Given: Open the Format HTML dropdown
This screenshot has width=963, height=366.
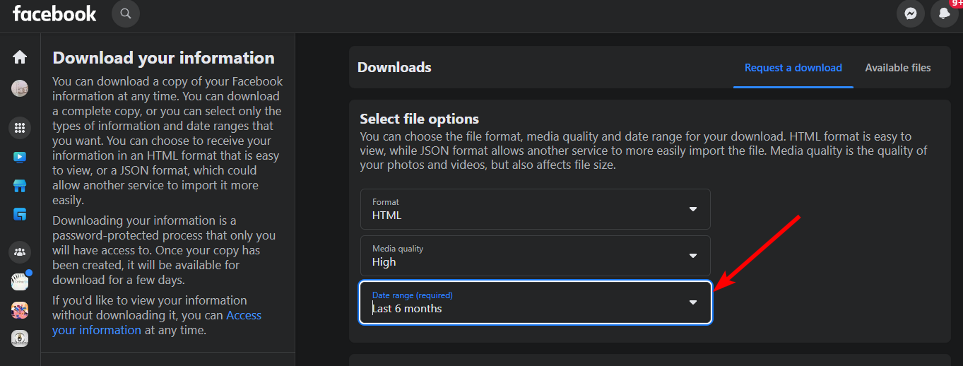Looking at the screenshot, I should click(x=535, y=209).
